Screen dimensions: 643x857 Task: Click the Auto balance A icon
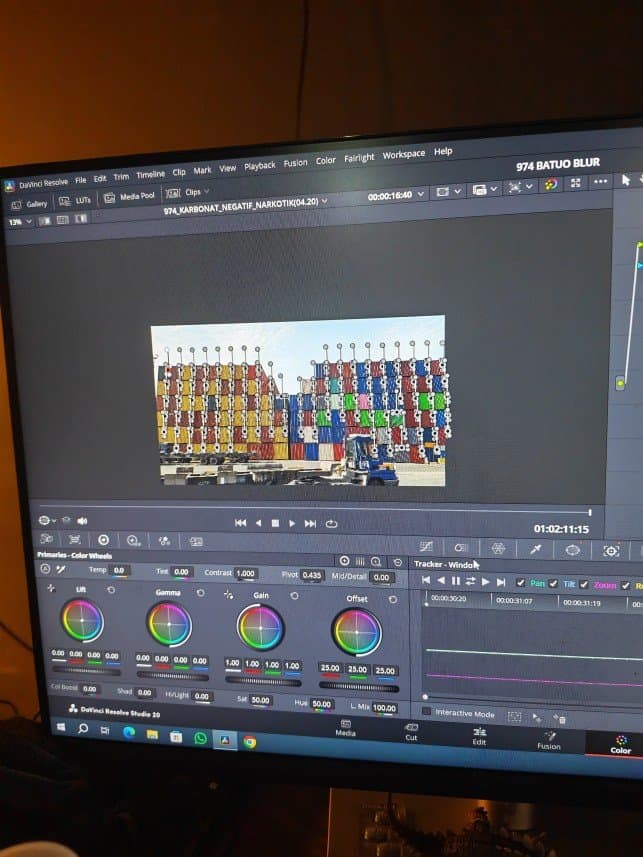(x=45, y=569)
